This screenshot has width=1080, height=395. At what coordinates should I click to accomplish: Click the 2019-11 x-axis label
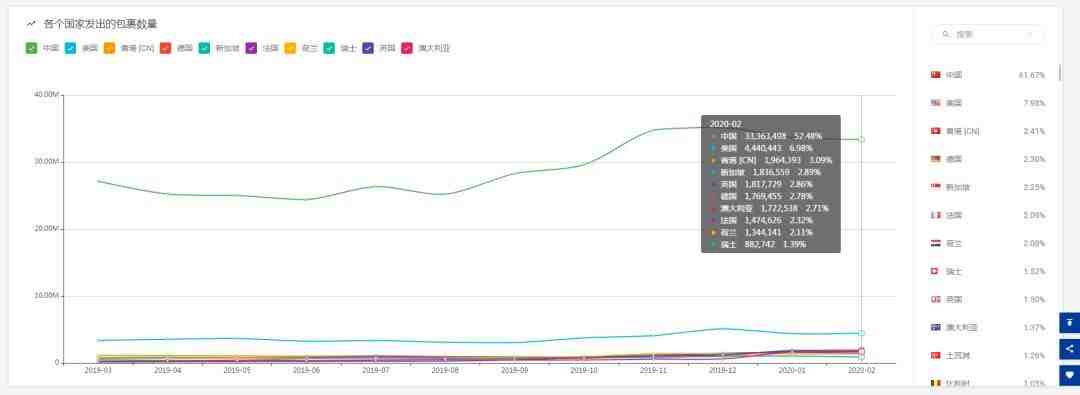(x=653, y=370)
